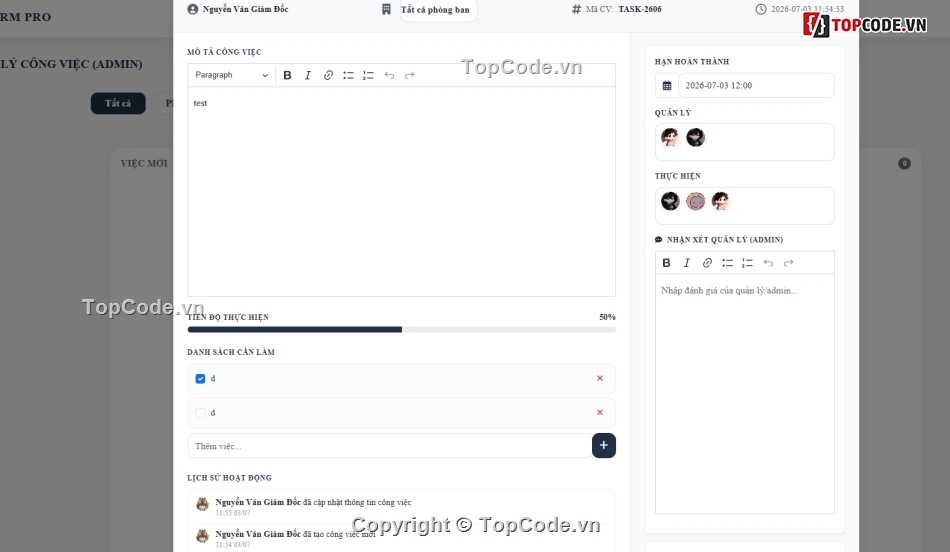Toggle italic in the admin review editor
This screenshot has height=552, width=950.
click(686, 263)
